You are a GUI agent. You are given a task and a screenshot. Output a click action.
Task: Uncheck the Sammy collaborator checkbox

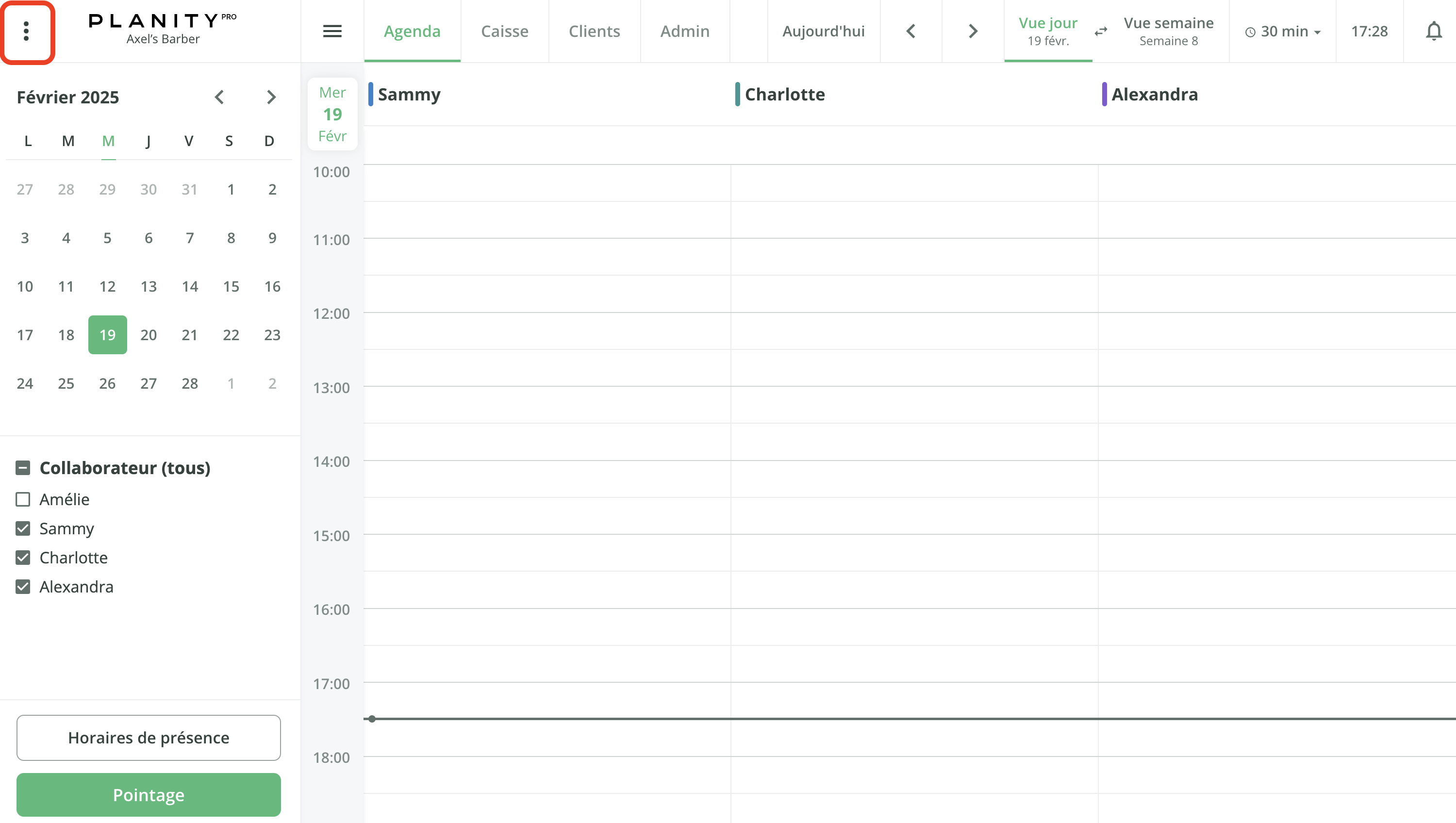pos(23,528)
